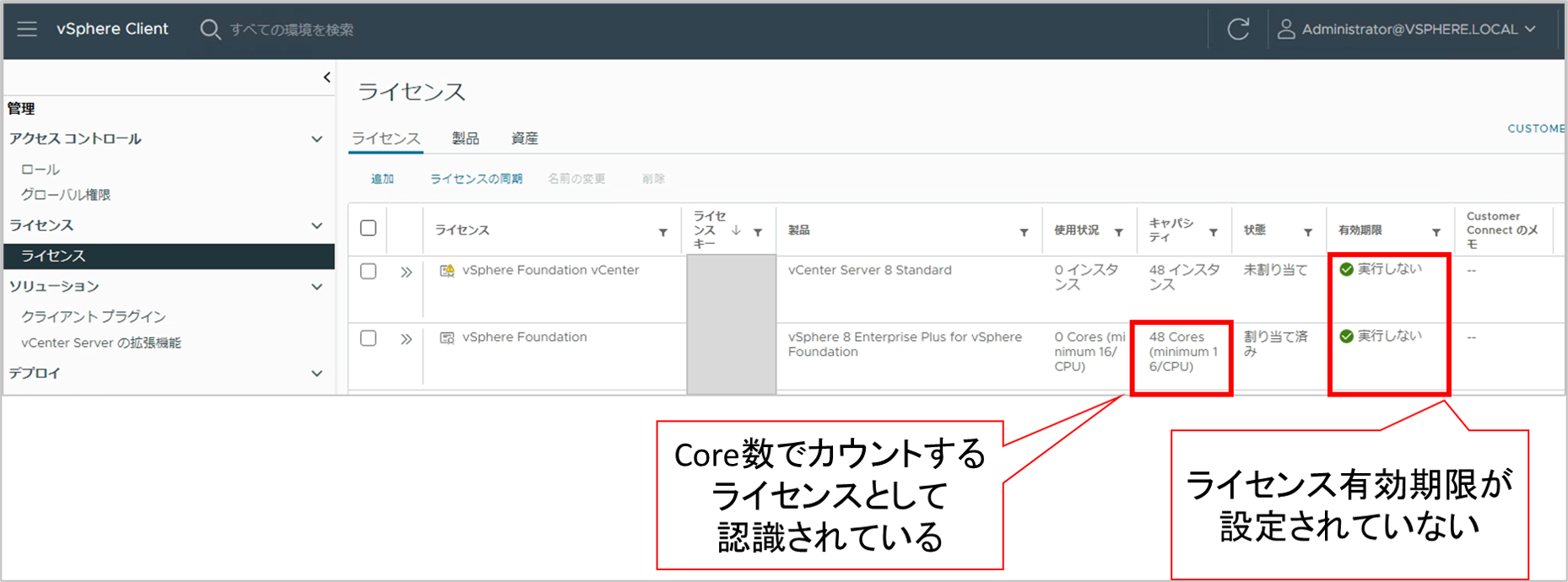This screenshot has height=582, width=1568.
Task: Click the vSphere Foundation vCenter license name
Action: click(x=550, y=270)
